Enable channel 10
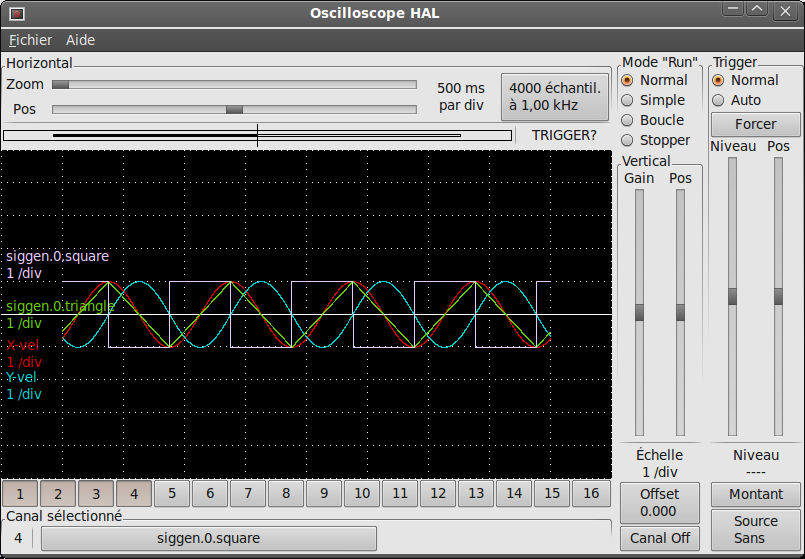 tap(362, 494)
